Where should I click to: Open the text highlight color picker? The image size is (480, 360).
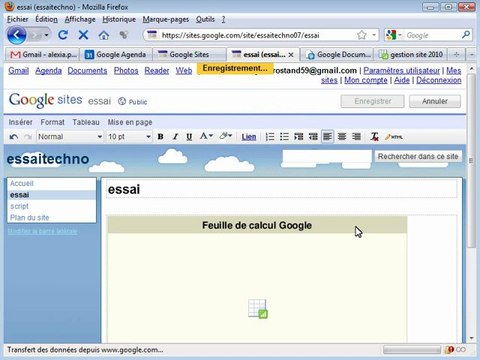pos(226,137)
